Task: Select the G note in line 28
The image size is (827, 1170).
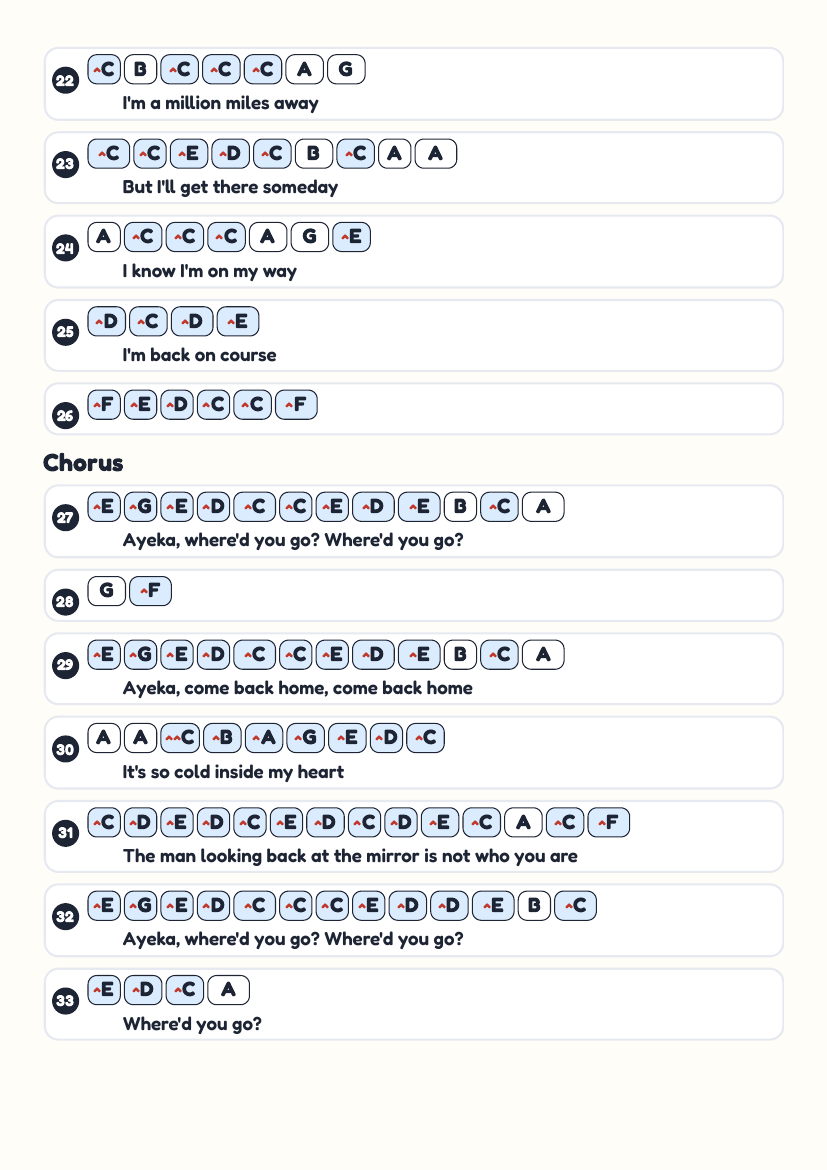Action: pos(107,591)
